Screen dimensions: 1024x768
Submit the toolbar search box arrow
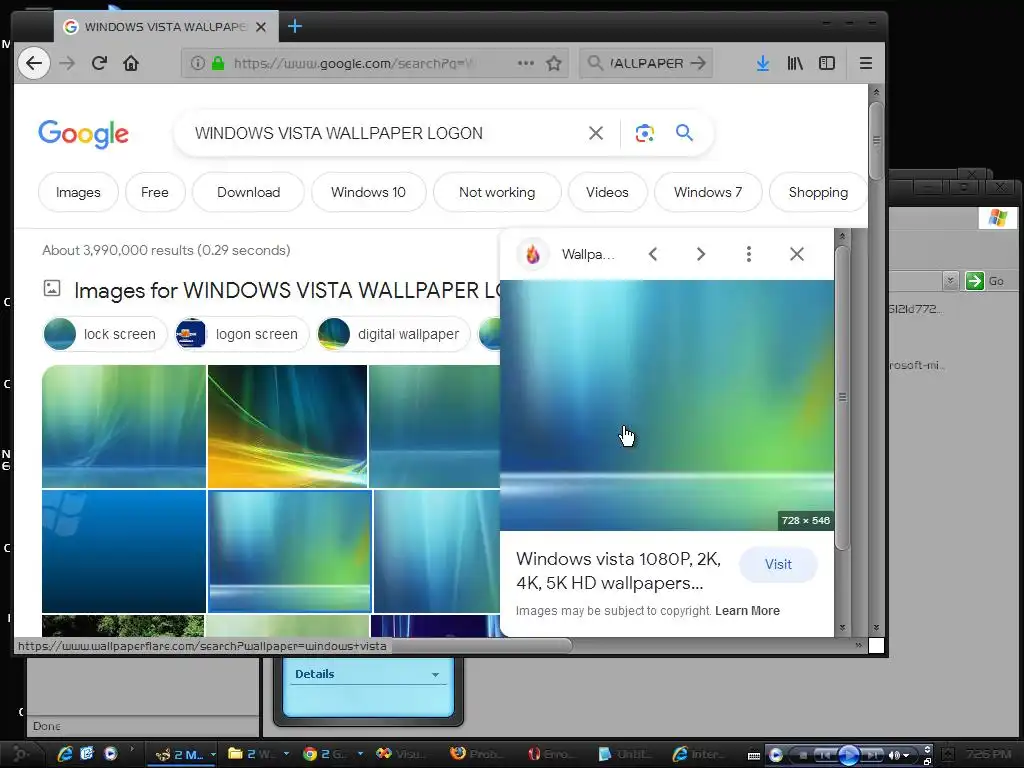pos(698,63)
